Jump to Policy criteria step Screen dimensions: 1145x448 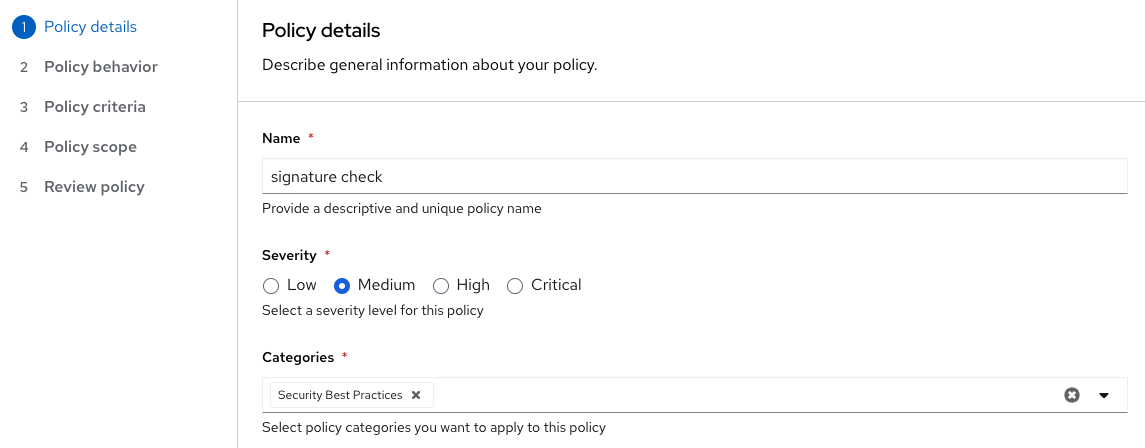(x=95, y=107)
